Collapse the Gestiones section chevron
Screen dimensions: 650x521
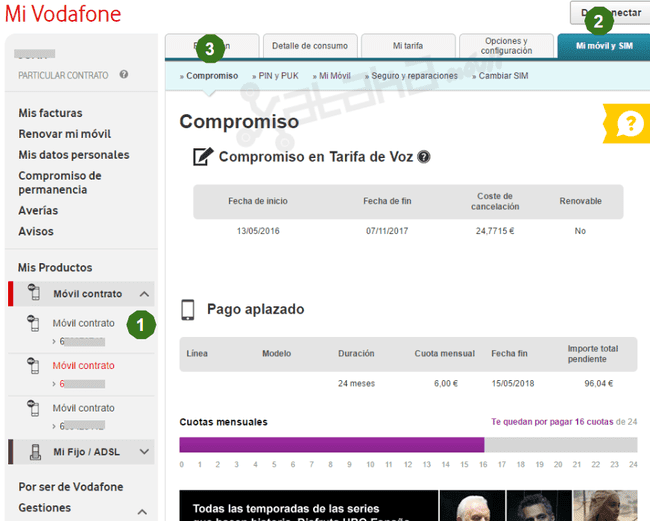(142, 512)
